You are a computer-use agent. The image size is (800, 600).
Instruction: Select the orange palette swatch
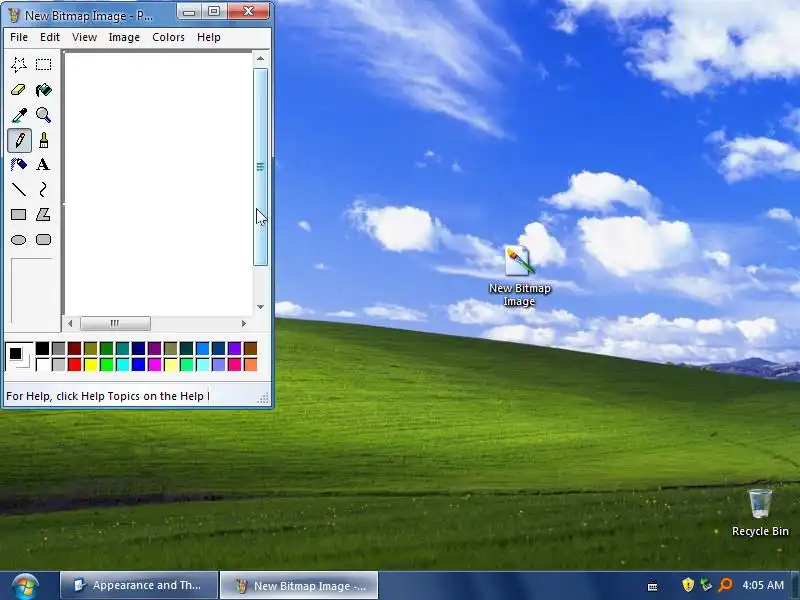pyautogui.click(x=250, y=364)
